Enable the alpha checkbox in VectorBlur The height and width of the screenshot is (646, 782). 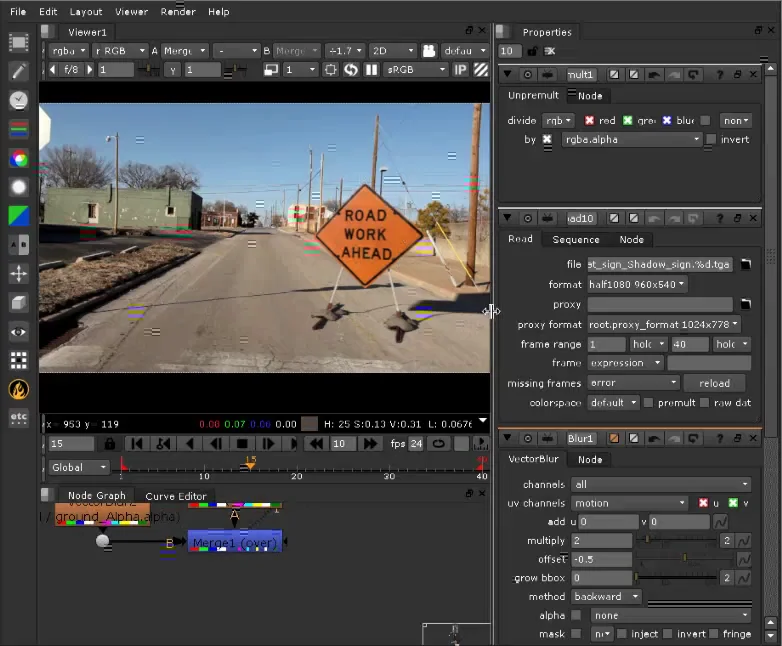tap(576, 615)
